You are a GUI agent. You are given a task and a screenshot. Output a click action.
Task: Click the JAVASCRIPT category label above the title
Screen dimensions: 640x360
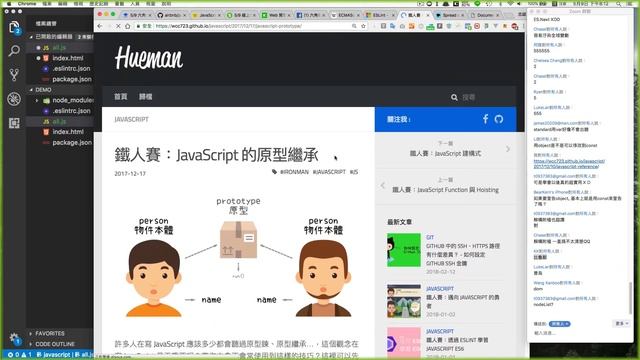click(x=131, y=119)
